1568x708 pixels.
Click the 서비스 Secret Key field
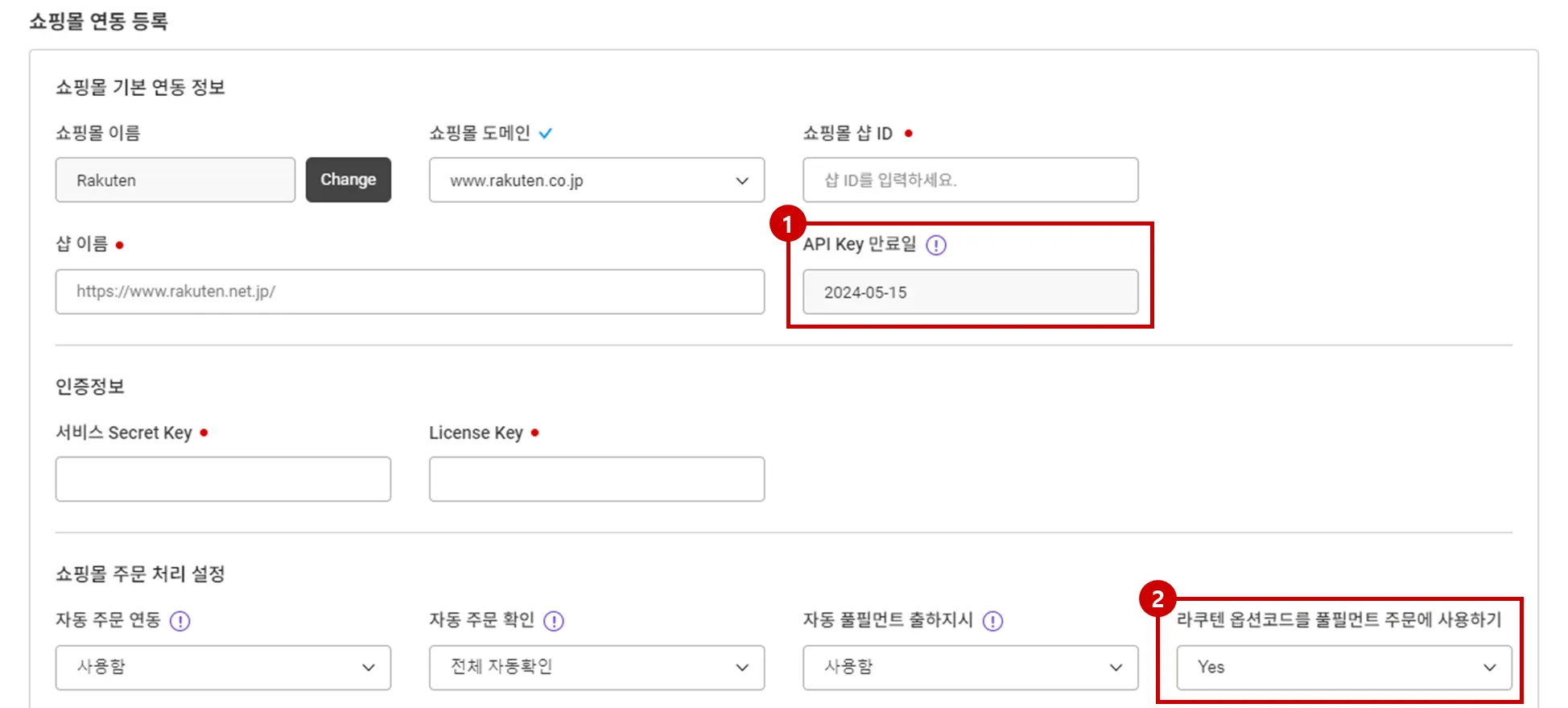click(223, 479)
